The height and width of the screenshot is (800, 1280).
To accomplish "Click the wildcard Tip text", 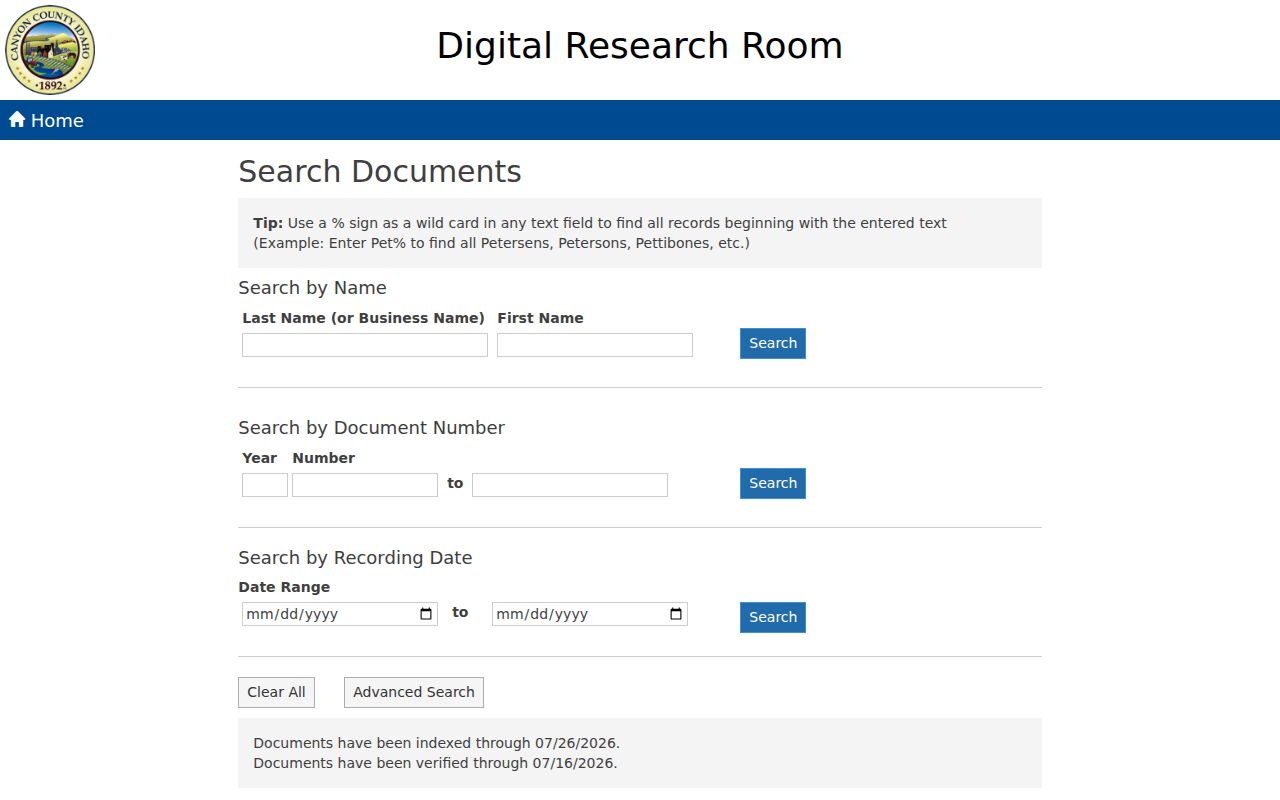I will click(600, 233).
